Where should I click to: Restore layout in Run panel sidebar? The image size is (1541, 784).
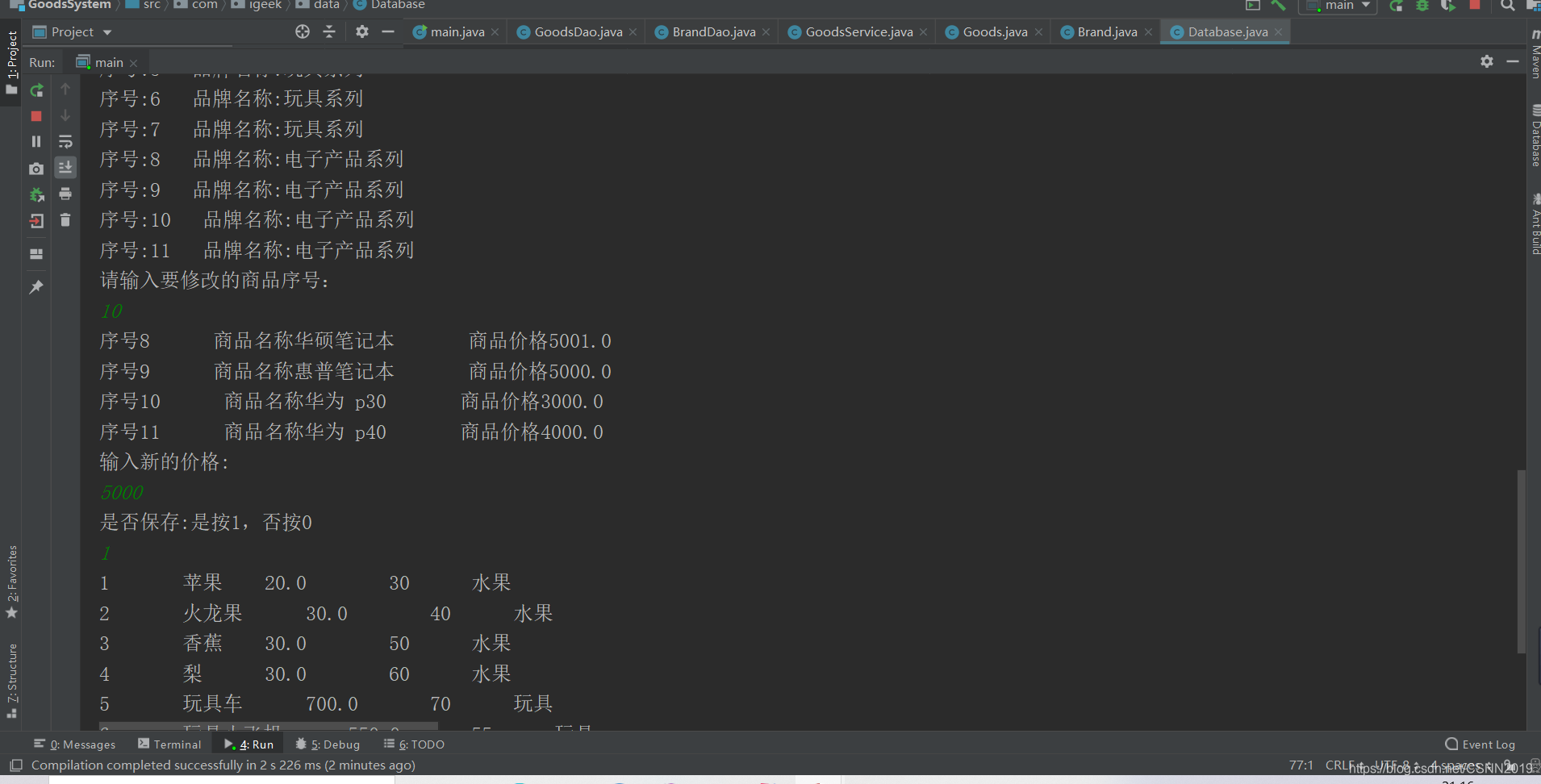36,253
